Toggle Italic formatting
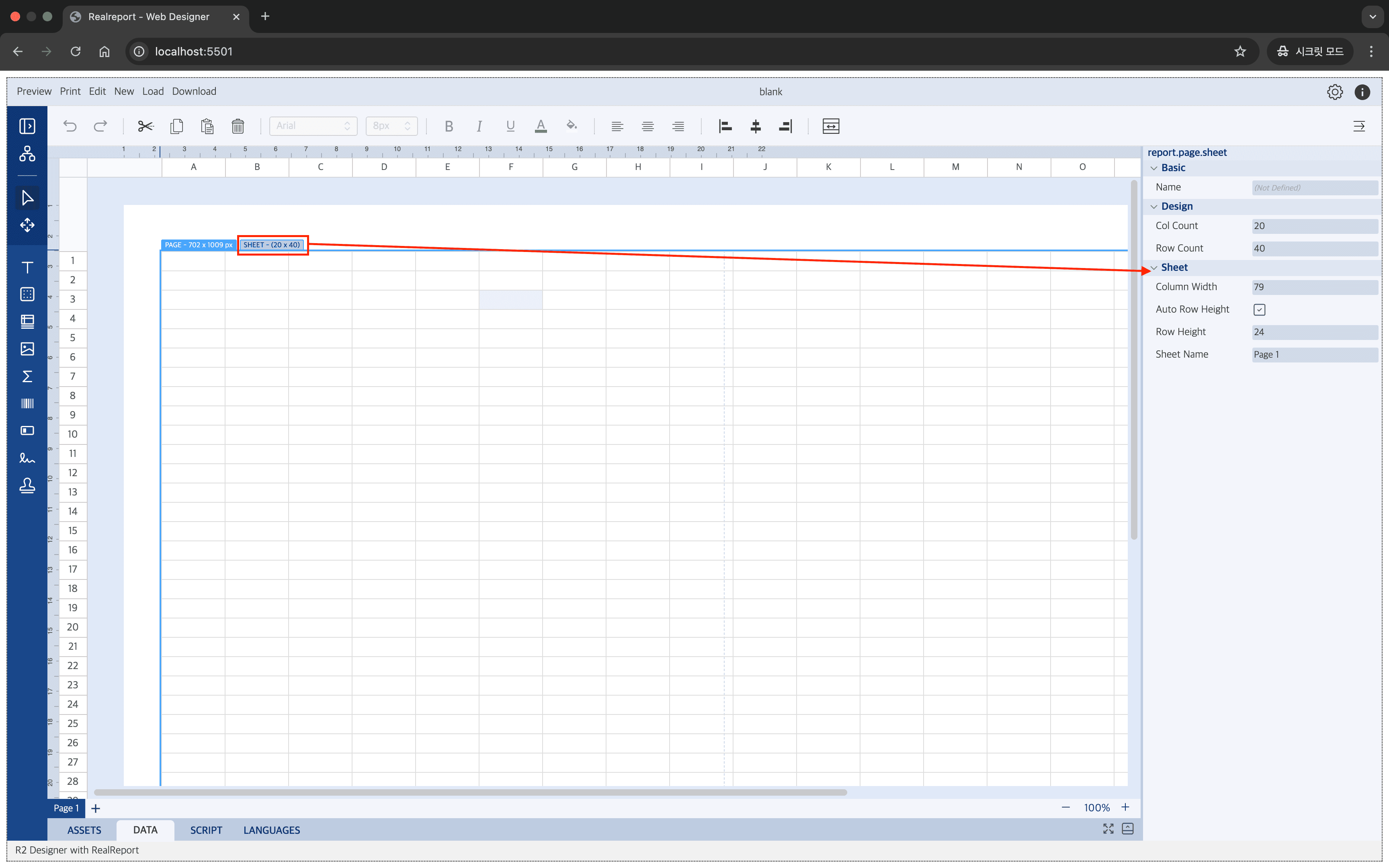The image size is (1389, 868). pos(479,126)
